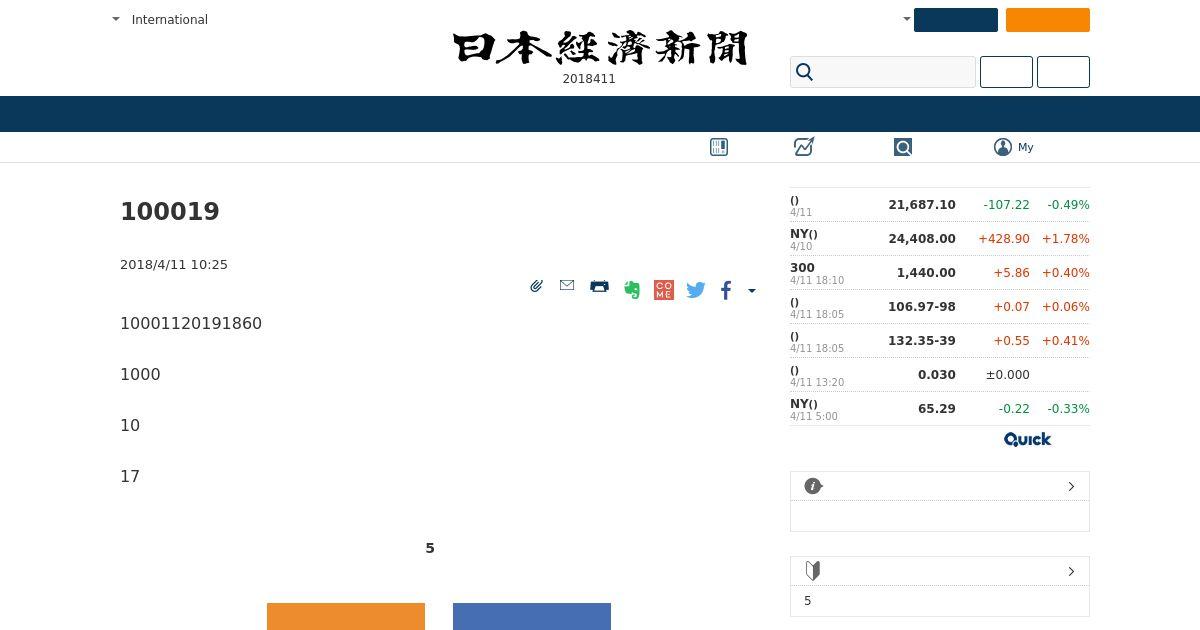This screenshot has width=1200, height=630.
Task: Click the orange chart bar
Action: click(x=346, y=616)
